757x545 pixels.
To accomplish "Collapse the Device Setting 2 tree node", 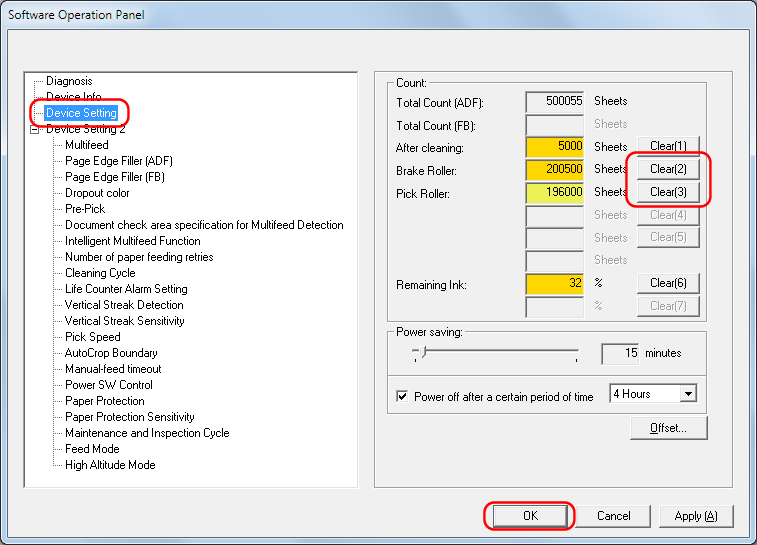I will click(x=35, y=129).
